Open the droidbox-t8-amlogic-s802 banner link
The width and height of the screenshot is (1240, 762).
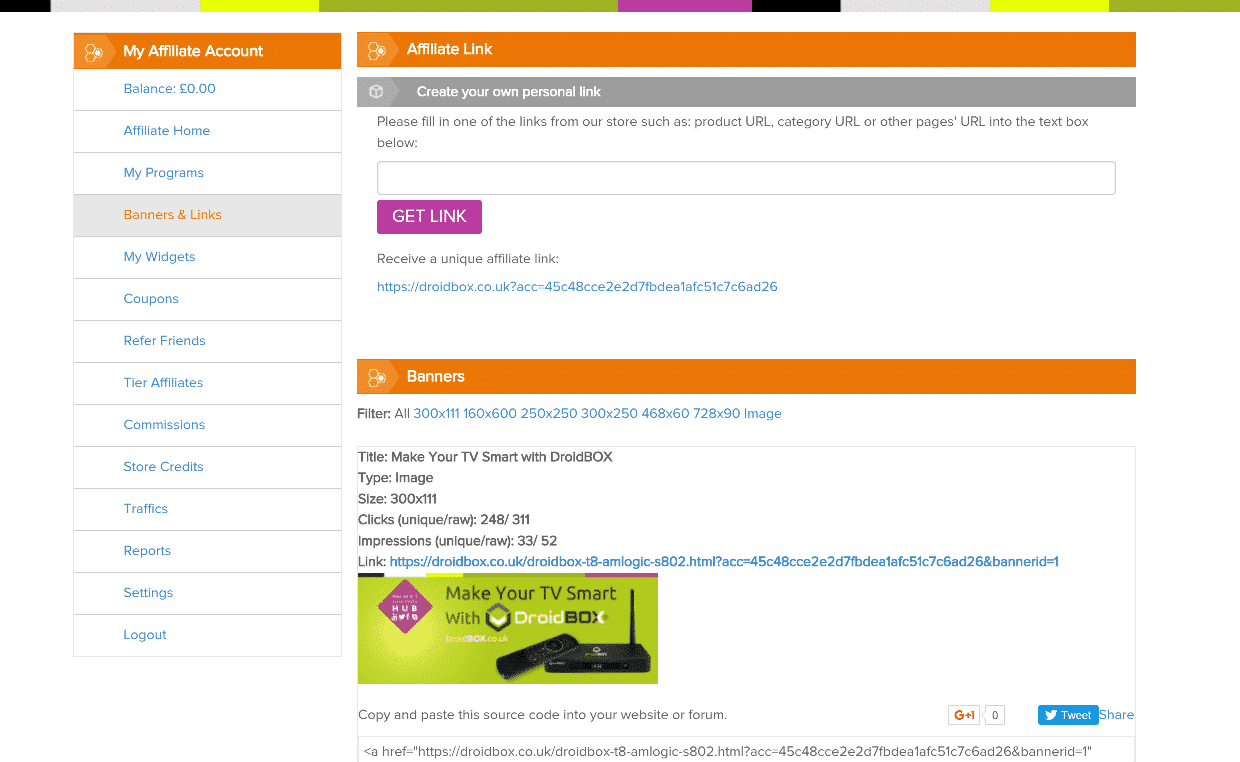click(x=724, y=562)
